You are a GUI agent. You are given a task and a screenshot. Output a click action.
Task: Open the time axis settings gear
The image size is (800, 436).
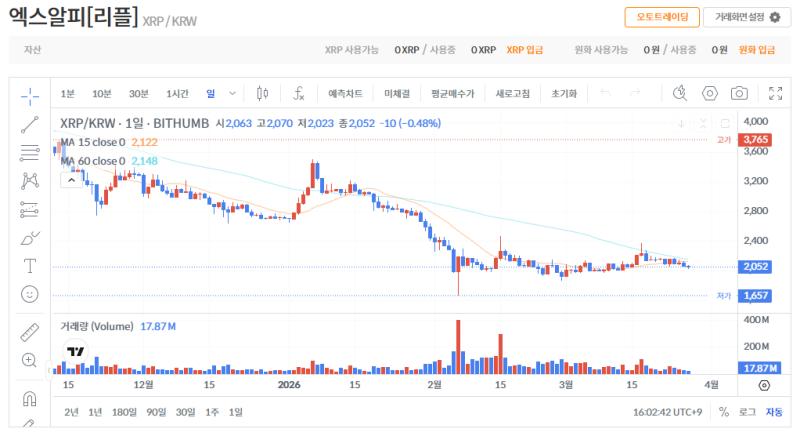(x=764, y=386)
